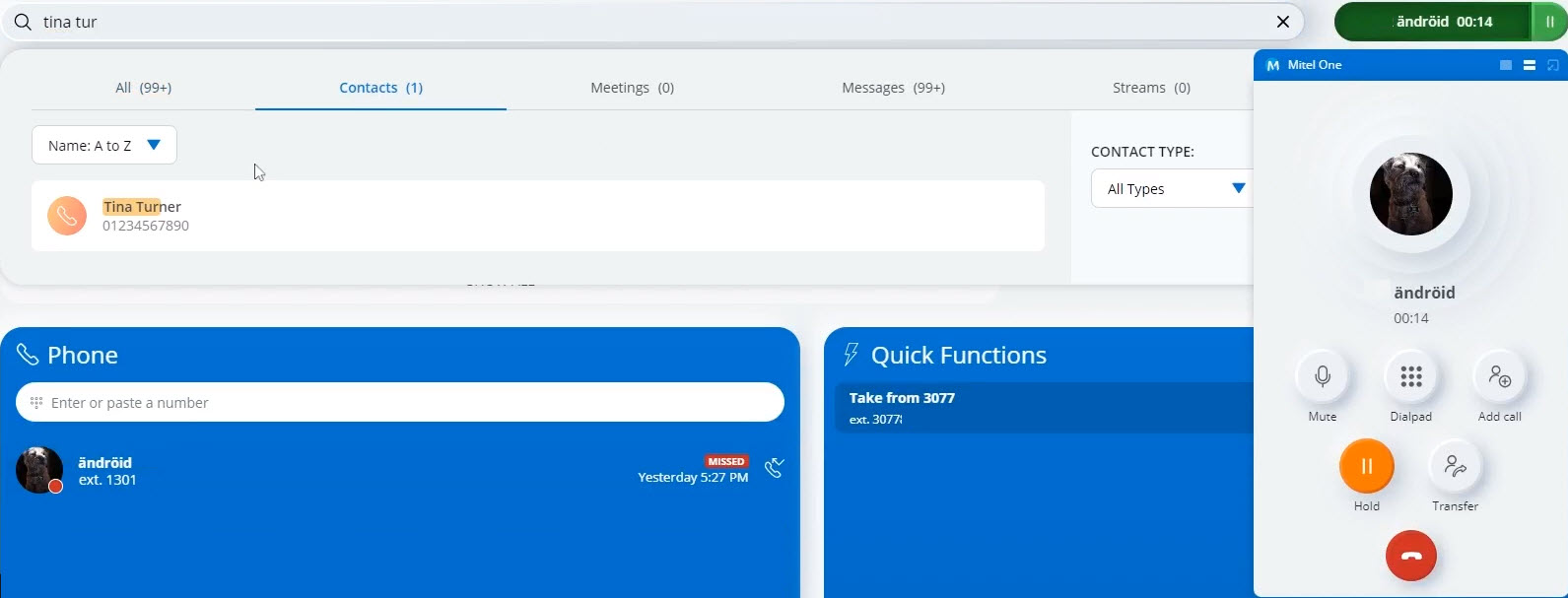
Task: Put the call on Hold
Action: [1366, 466]
